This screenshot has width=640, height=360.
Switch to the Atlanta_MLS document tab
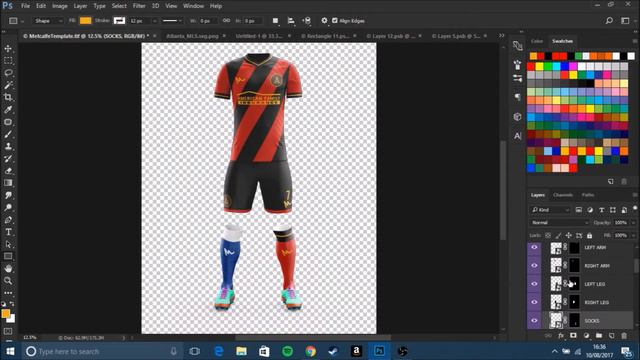[x=192, y=36]
